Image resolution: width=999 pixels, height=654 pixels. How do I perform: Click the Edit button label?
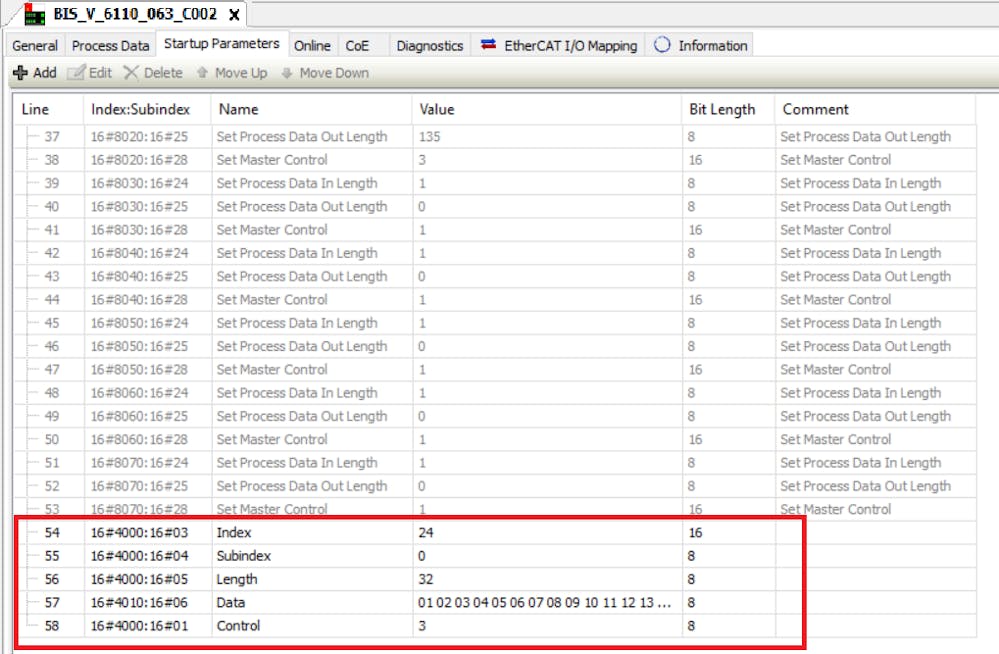(100, 73)
